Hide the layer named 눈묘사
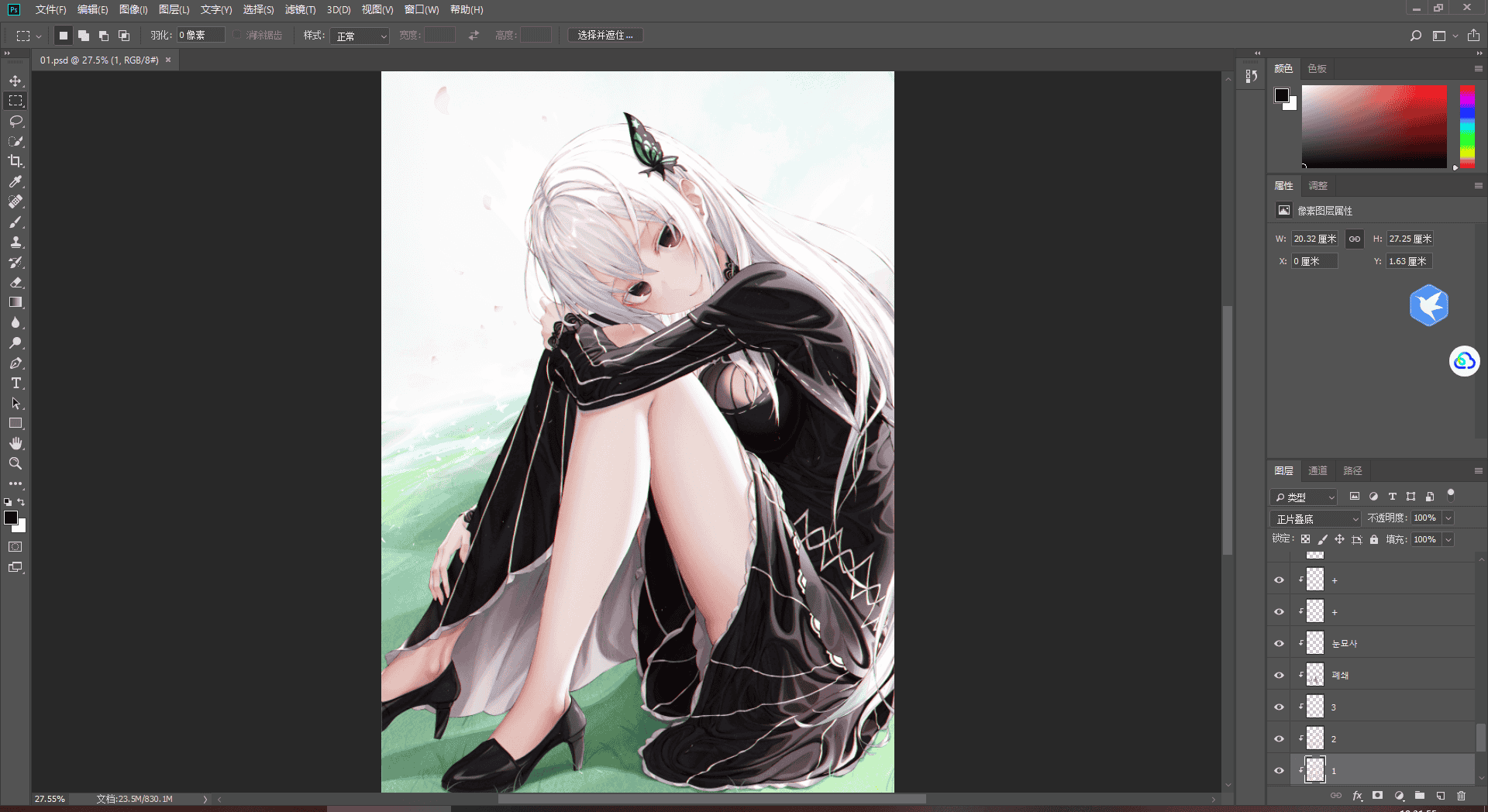This screenshot has width=1488, height=812. tap(1280, 643)
